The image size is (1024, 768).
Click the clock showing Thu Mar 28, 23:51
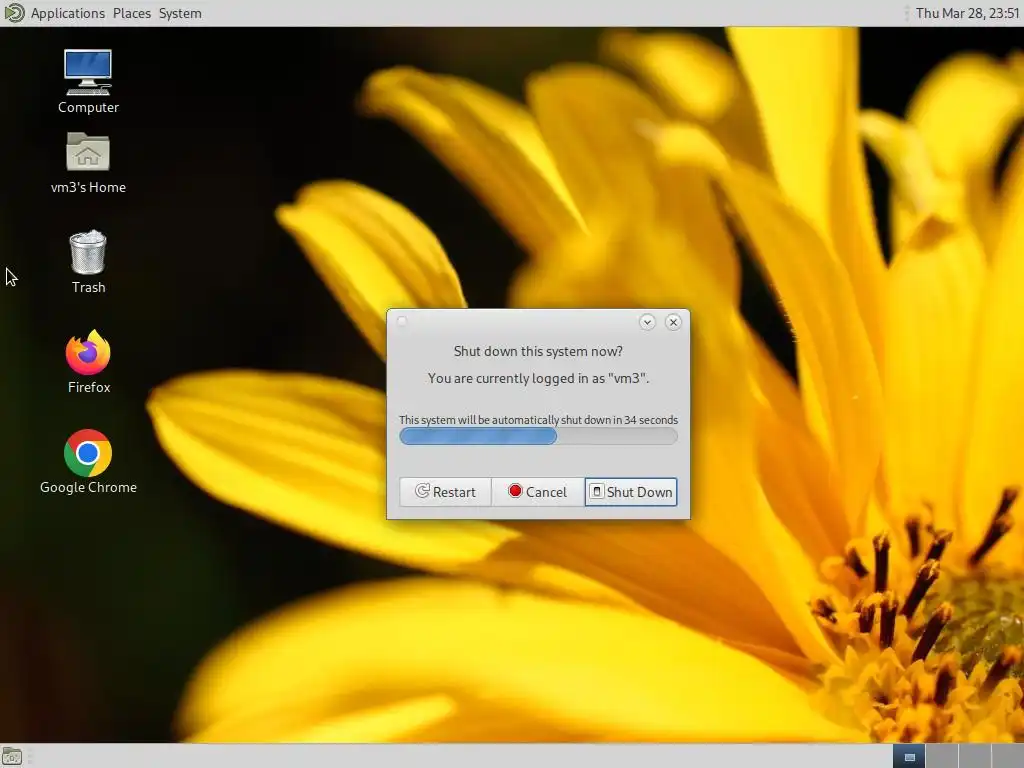tap(967, 13)
